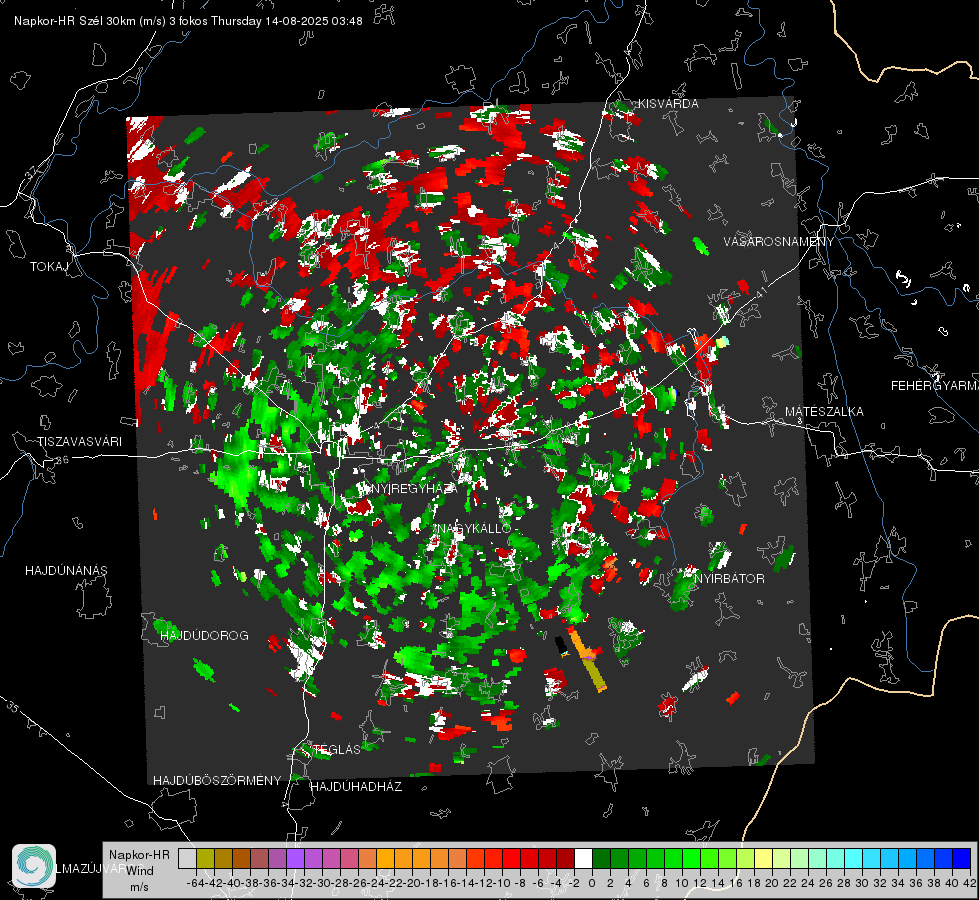Click the radar title text with timestamp 03:48
Image resolution: width=979 pixels, height=900 pixels.
click(x=188, y=21)
